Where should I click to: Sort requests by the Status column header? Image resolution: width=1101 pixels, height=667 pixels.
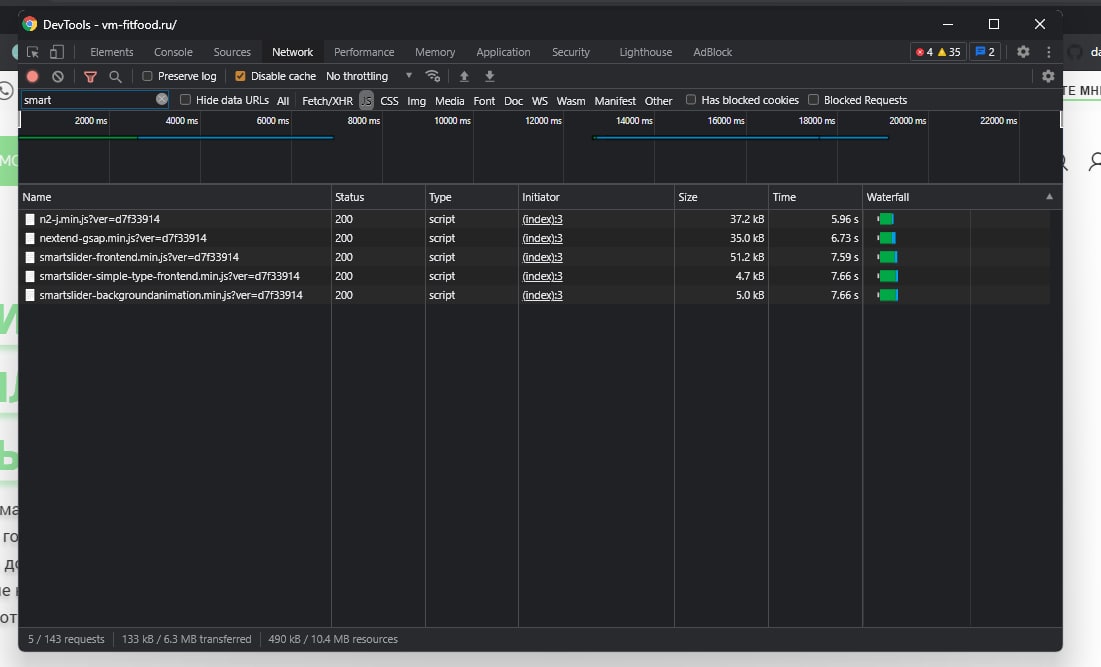(378, 197)
